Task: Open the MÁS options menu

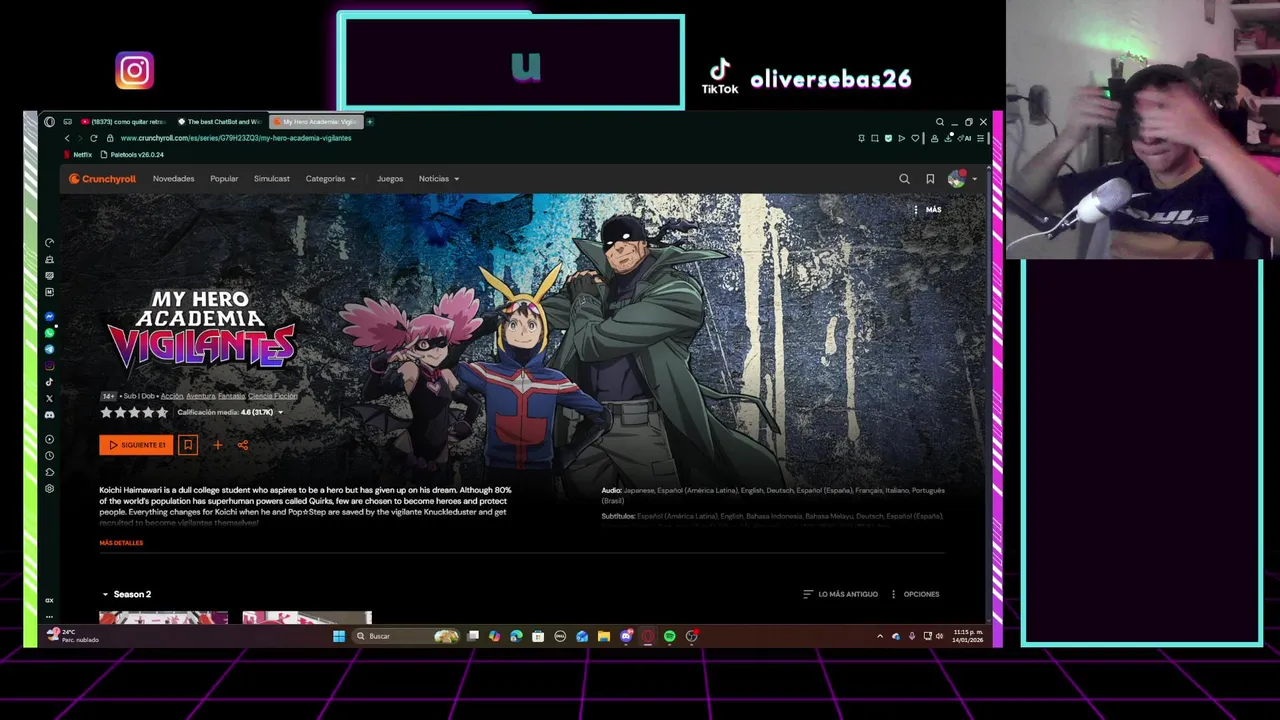Action: click(927, 210)
